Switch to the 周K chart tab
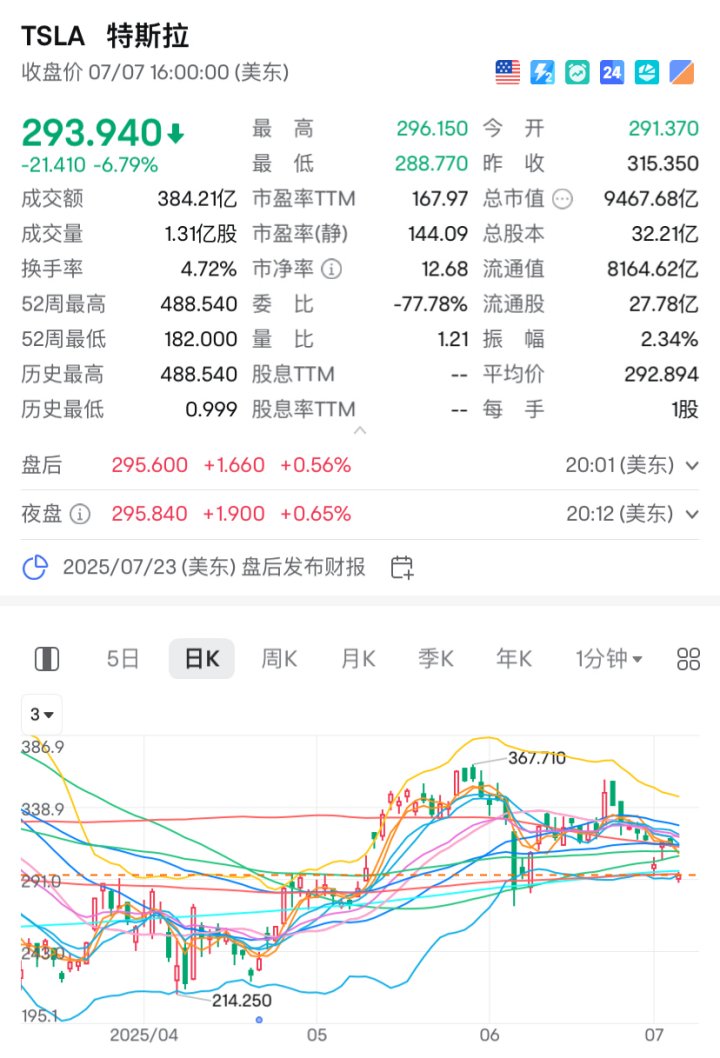This screenshot has height=1058, width=720. click(279, 659)
